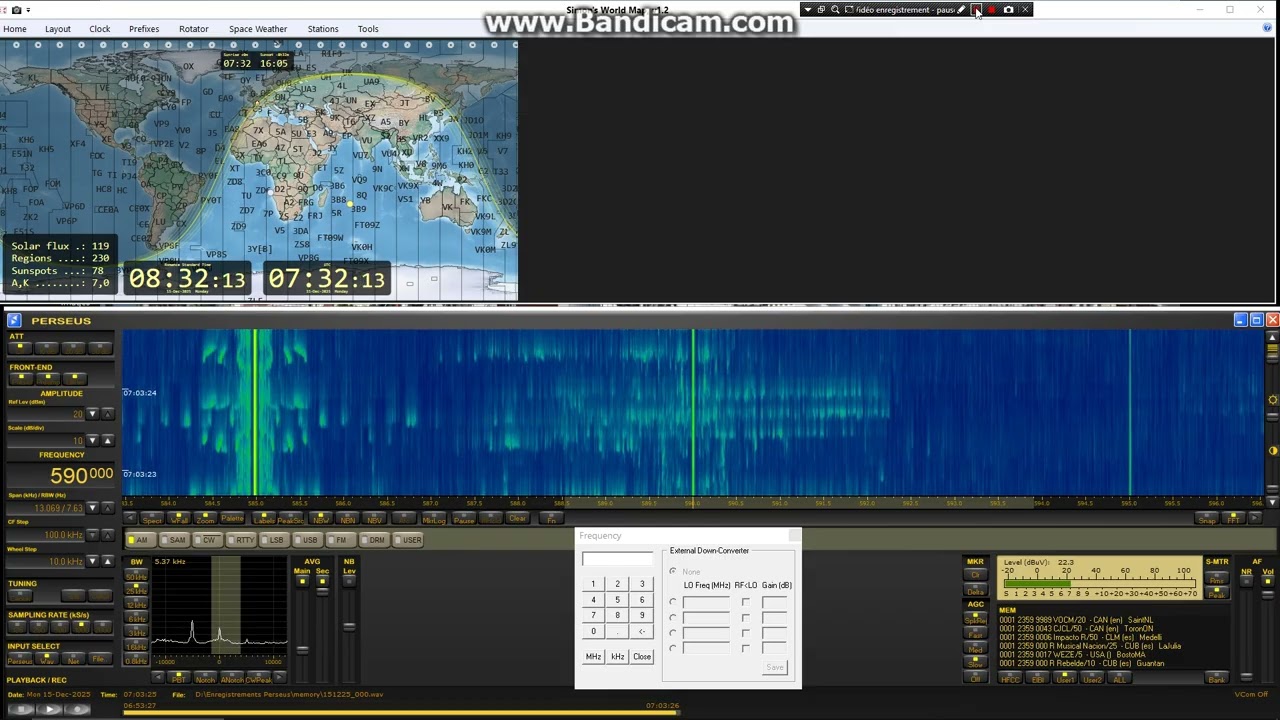Switch demodulation to CW
1280x720 pixels.
click(207, 540)
